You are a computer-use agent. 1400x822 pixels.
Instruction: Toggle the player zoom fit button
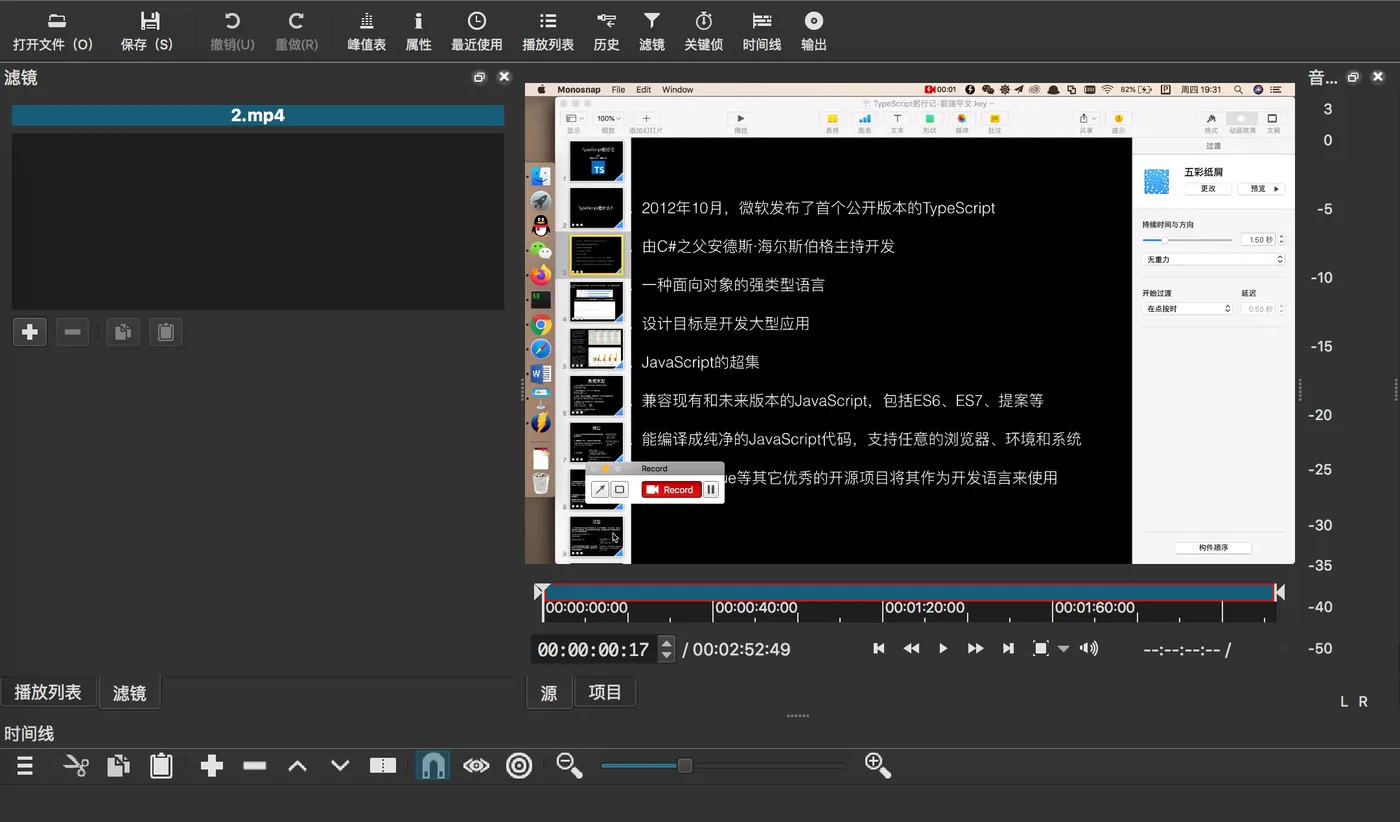pos(1040,648)
